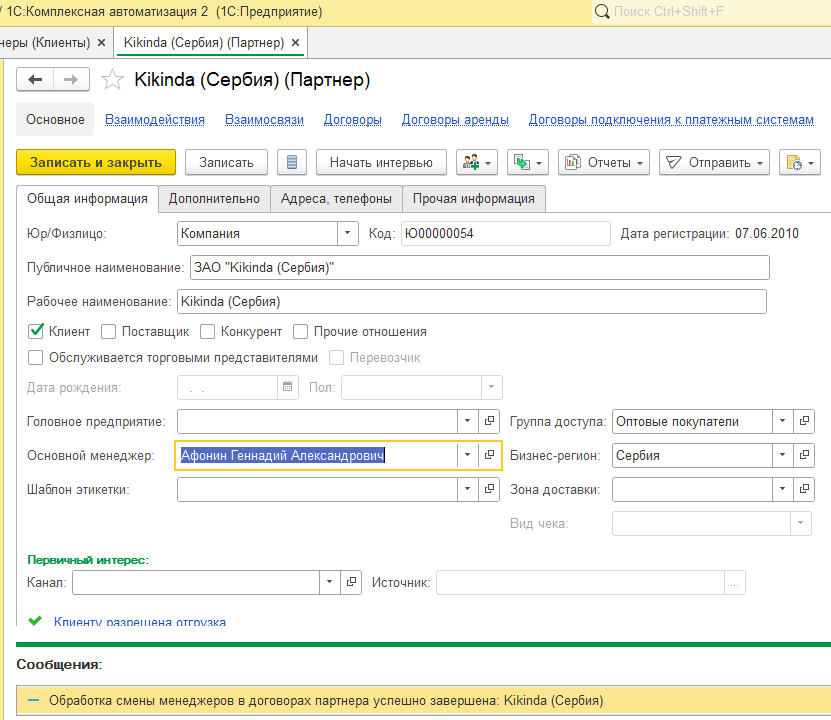Open the Взаимодействия link
Viewport: 831px width, 720px height.
[155, 120]
